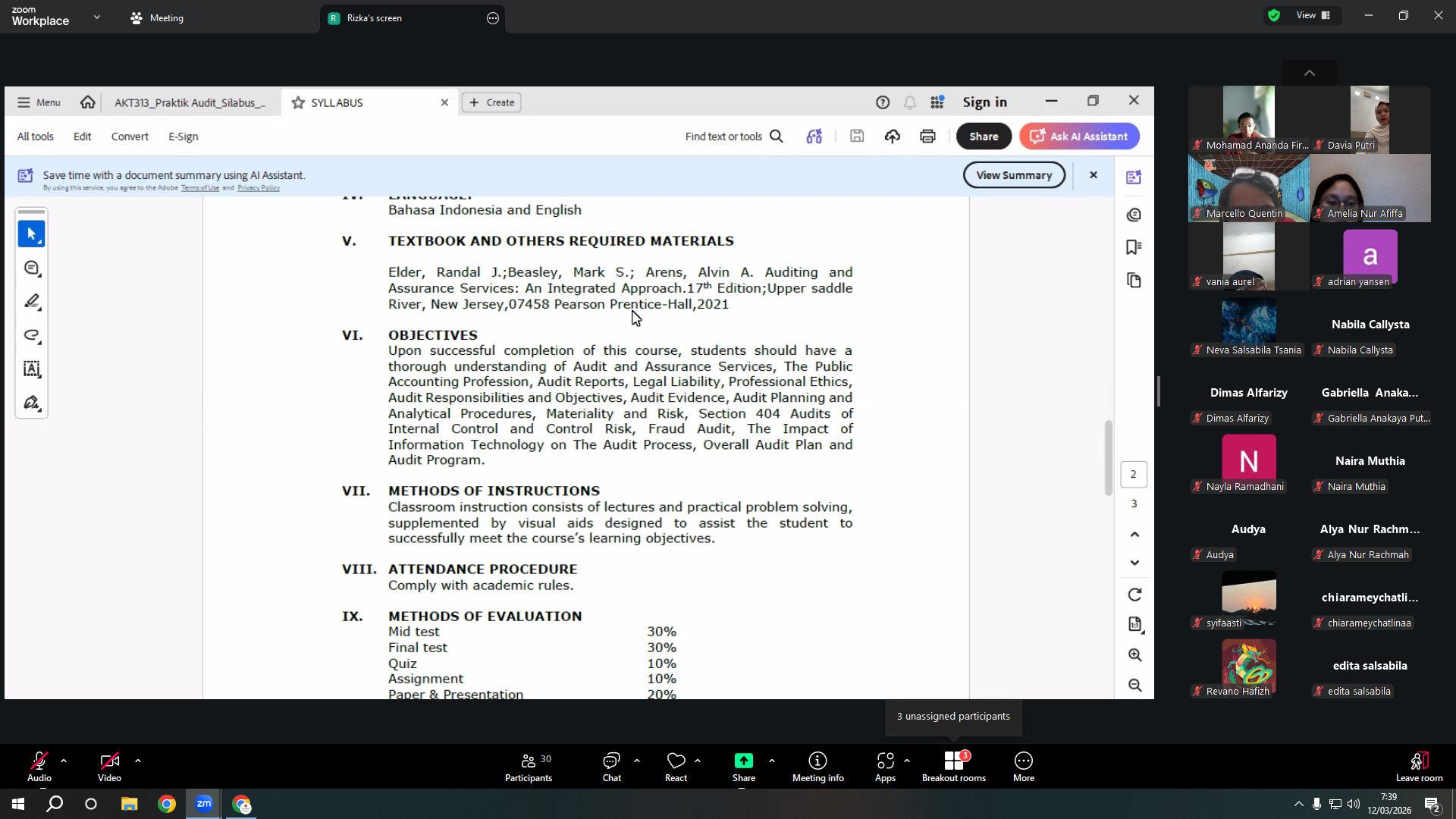Screen dimensions: 1456x819
Task: Open Acrobat notifications bell
Action: (910, 102)
